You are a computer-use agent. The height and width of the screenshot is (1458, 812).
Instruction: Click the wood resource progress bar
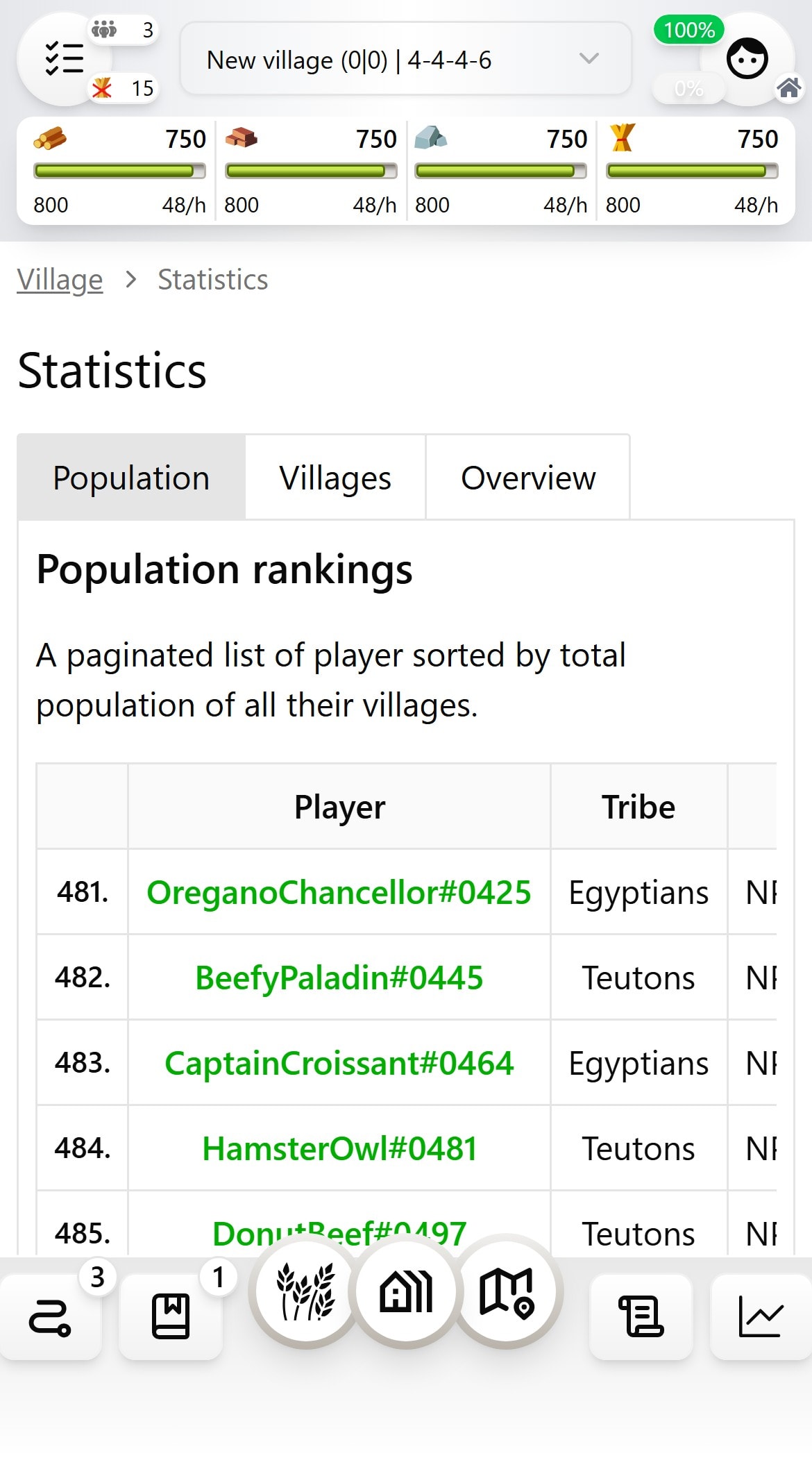pyautogui.click(x=119, y=171)
